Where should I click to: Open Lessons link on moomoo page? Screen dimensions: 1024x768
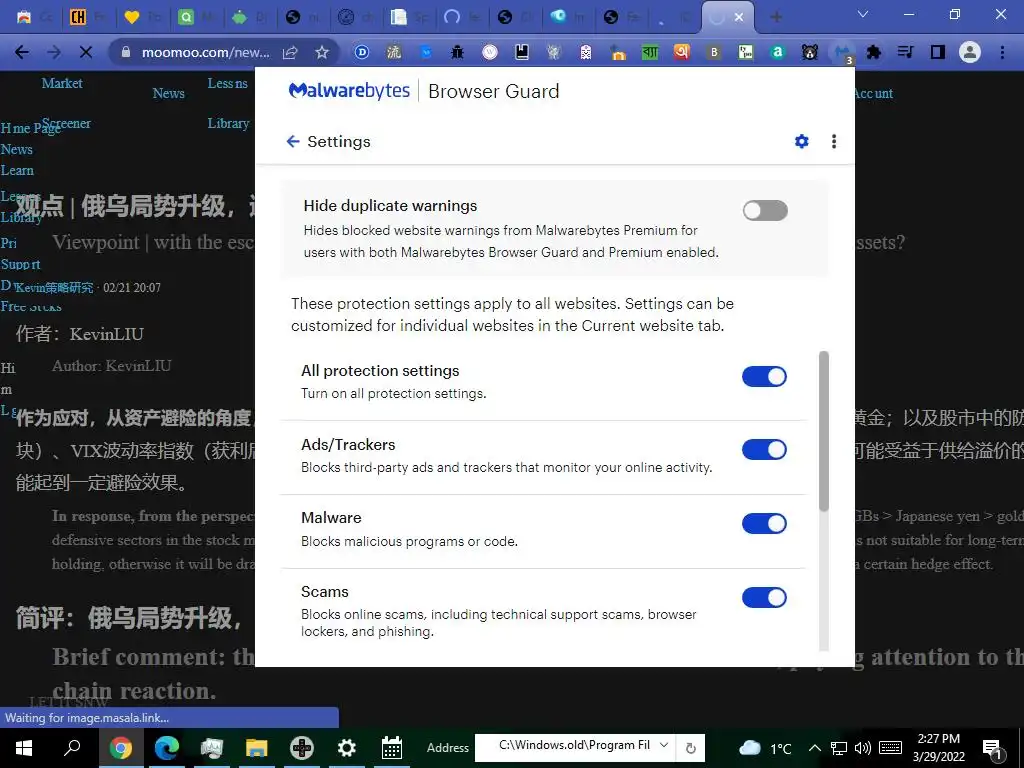227,83
